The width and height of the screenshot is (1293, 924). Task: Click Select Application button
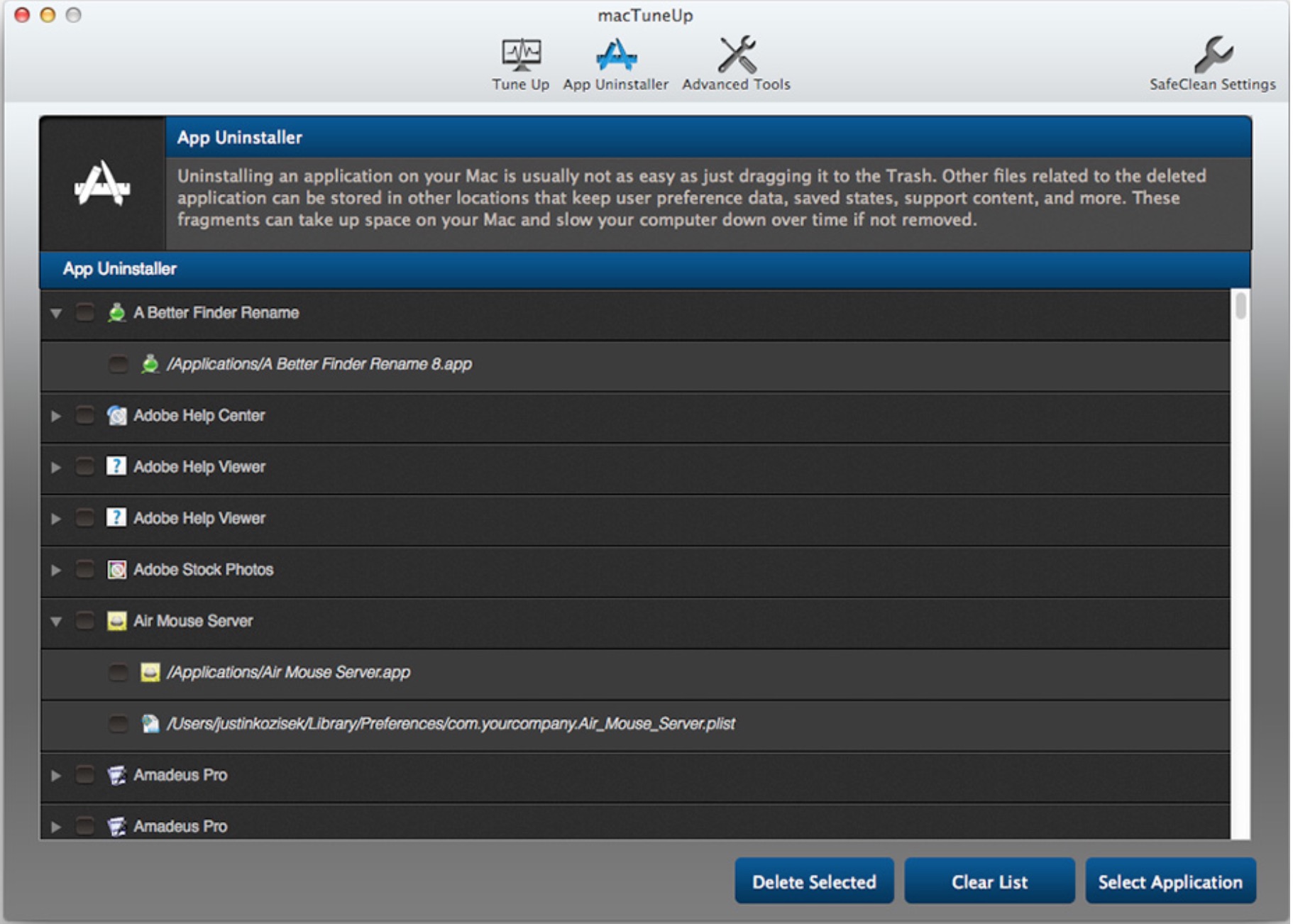pyautogui.click(x=1170, y=881)
